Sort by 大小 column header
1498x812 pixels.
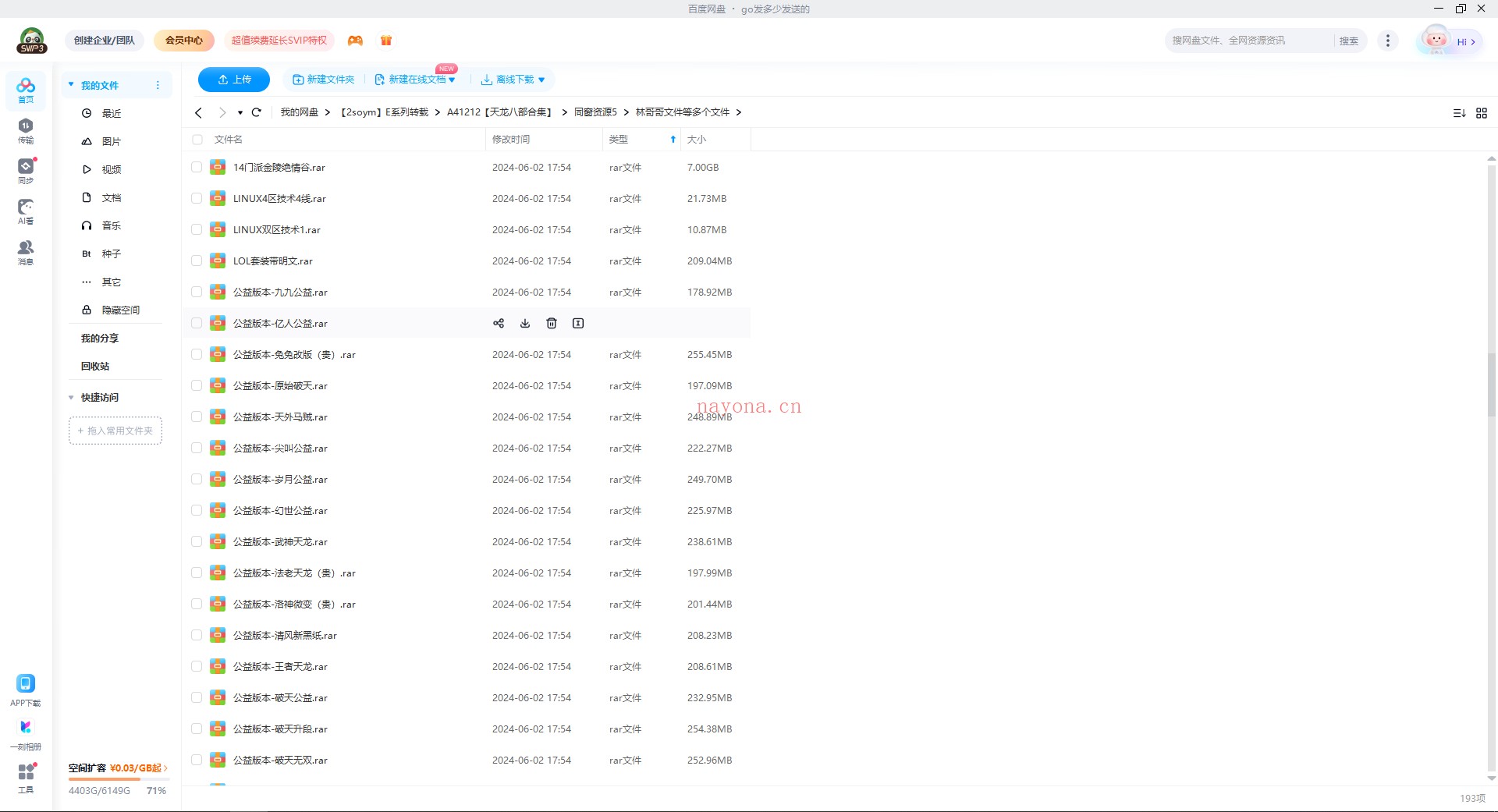(696, 140)
